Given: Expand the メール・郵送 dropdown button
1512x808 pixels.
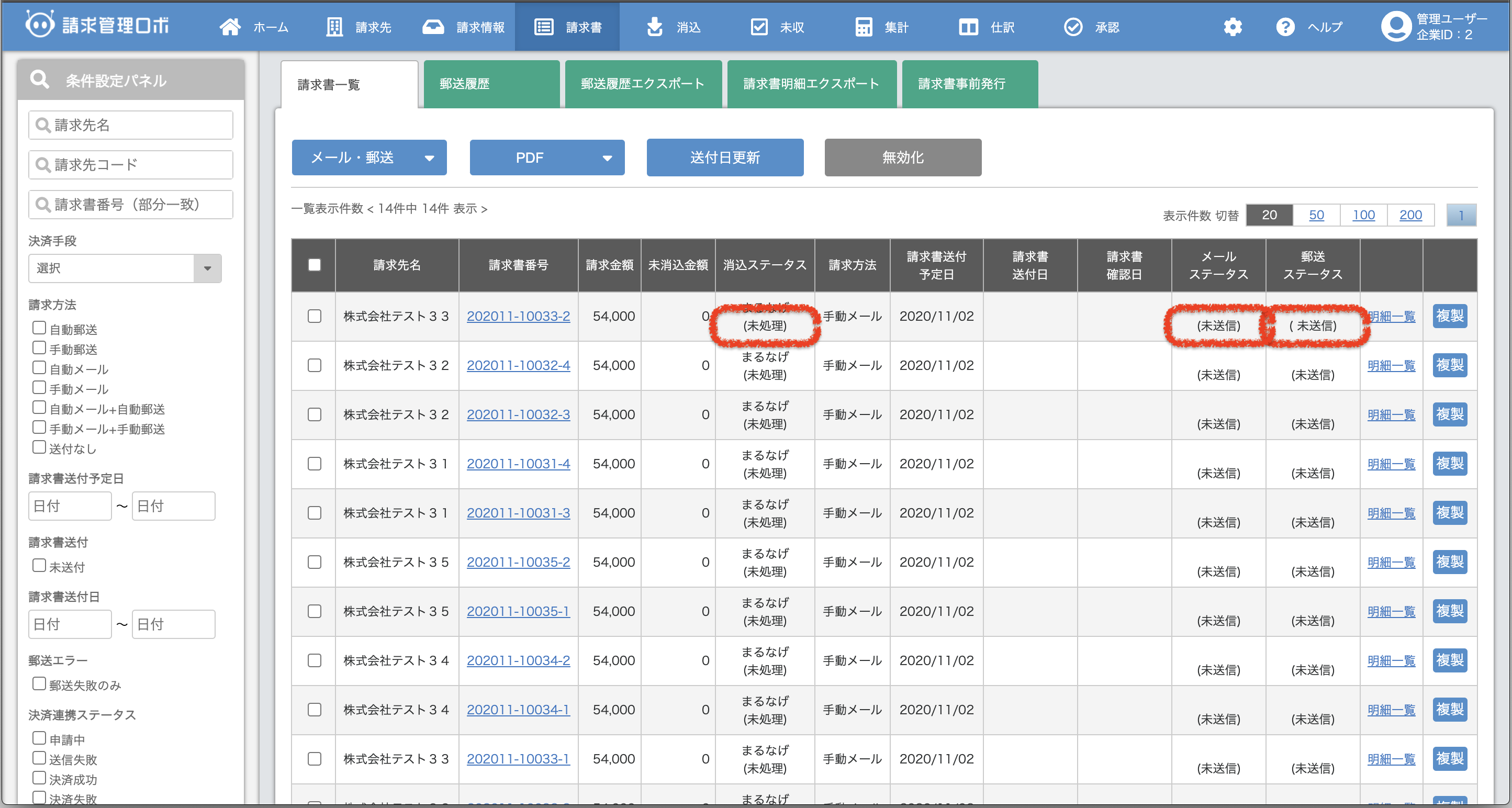Looking at the screenshot, I should coord(369,158).
